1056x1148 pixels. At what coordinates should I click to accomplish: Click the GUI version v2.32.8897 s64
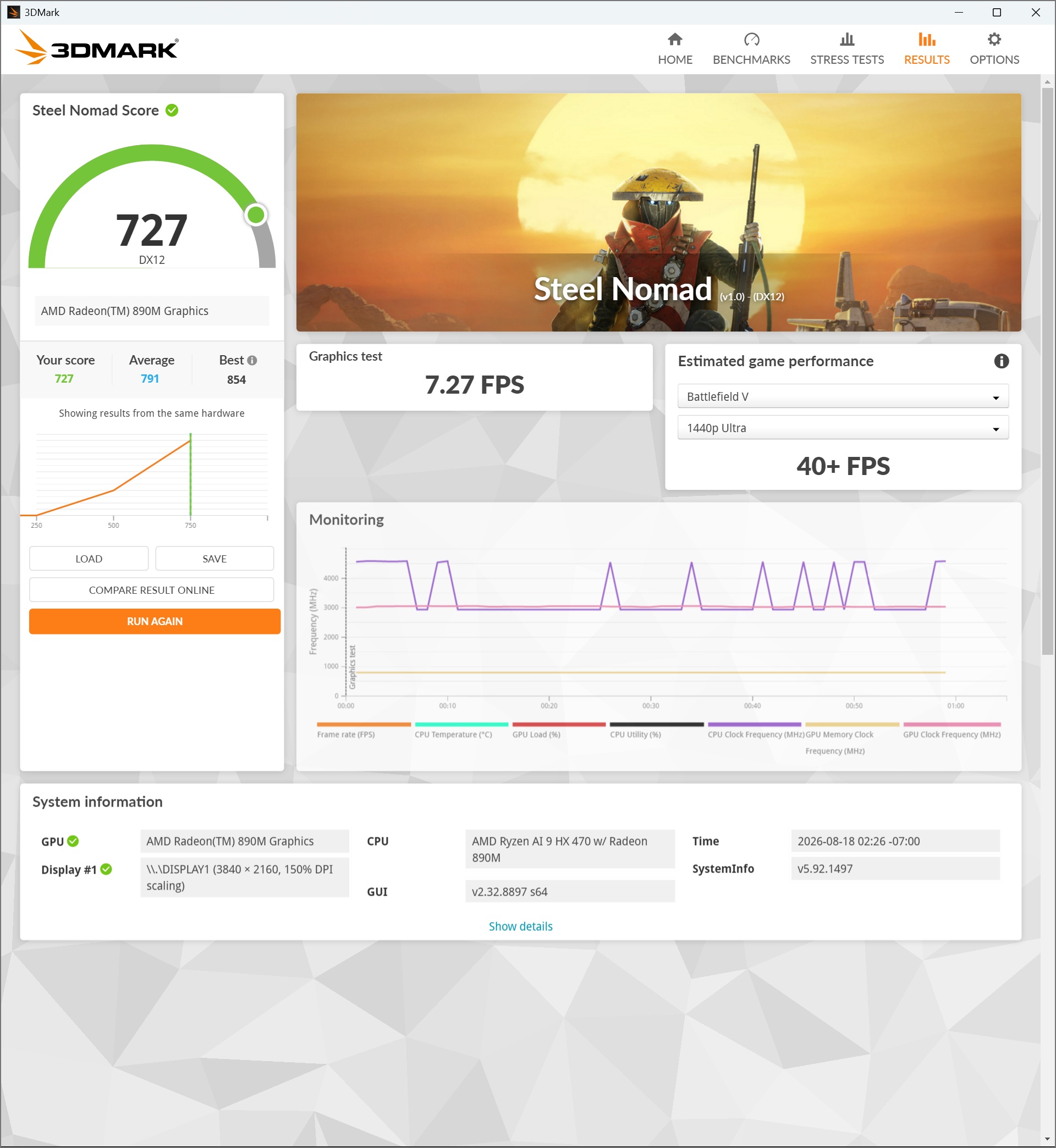[x=570, y=892]
